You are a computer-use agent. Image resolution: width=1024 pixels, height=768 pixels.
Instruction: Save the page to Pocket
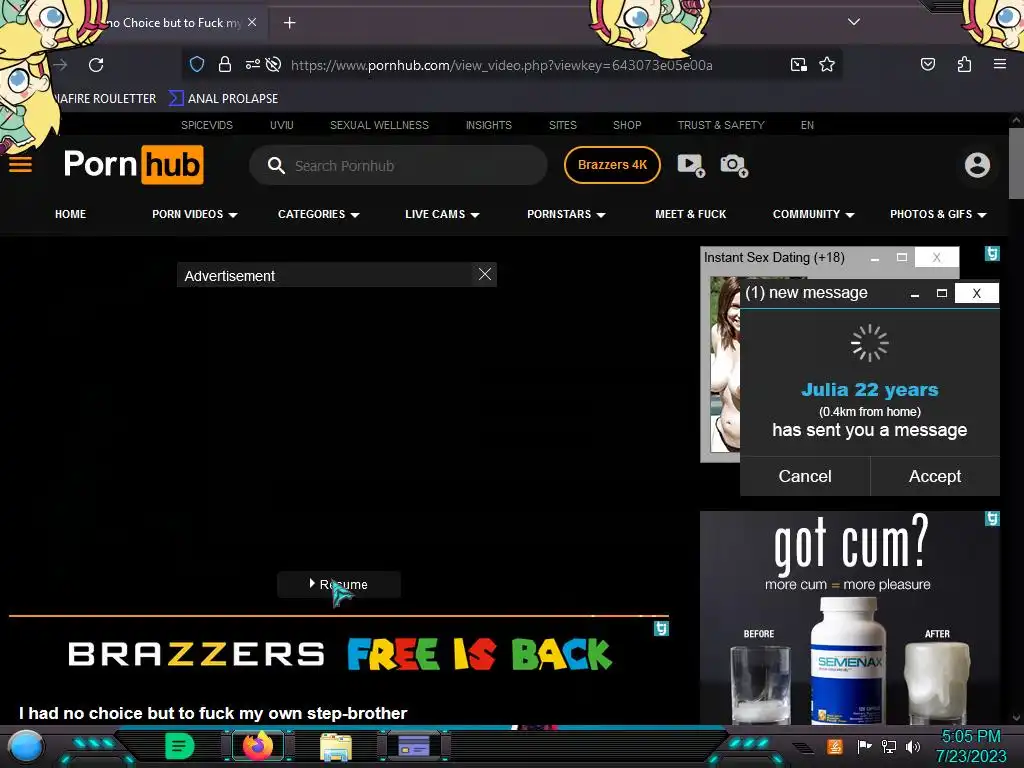pyautogui.click(x=927, y=64)
